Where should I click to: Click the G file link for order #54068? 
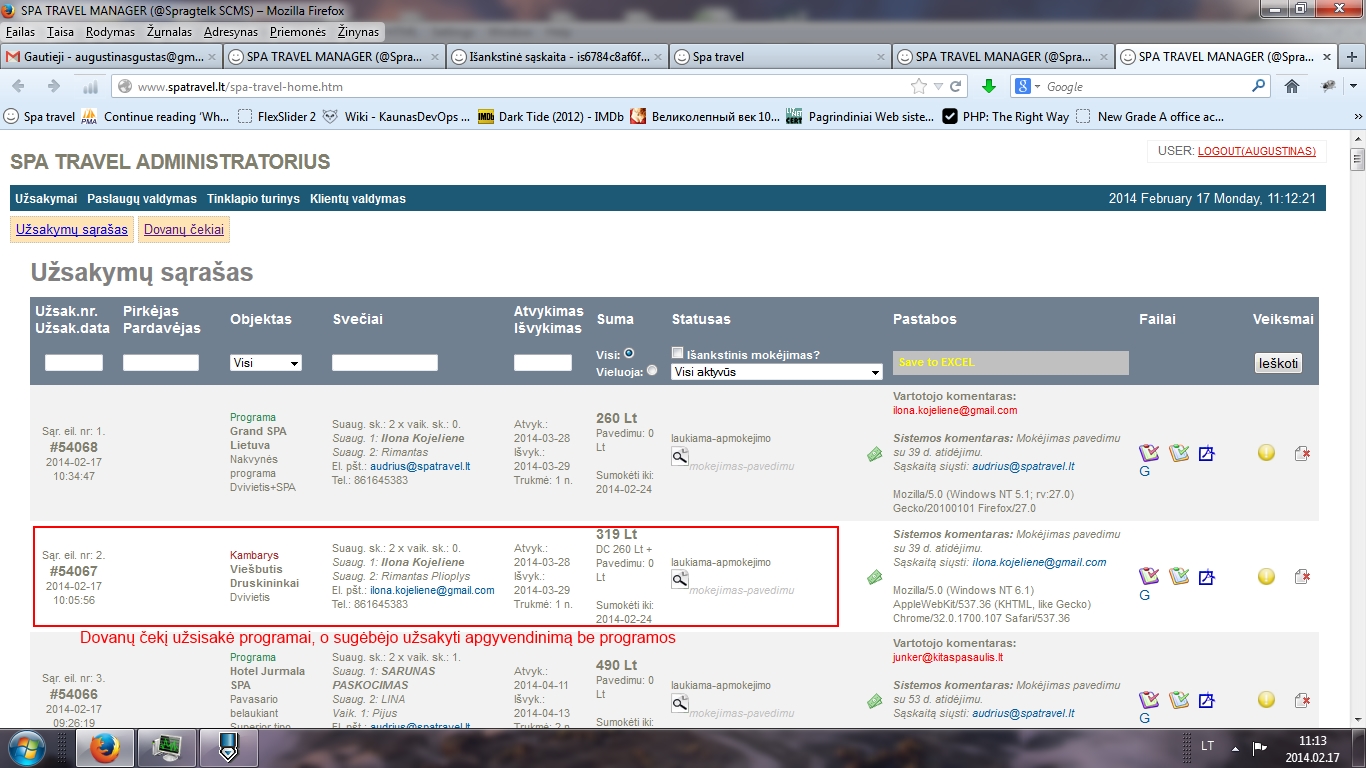[x=1145, y=471]
